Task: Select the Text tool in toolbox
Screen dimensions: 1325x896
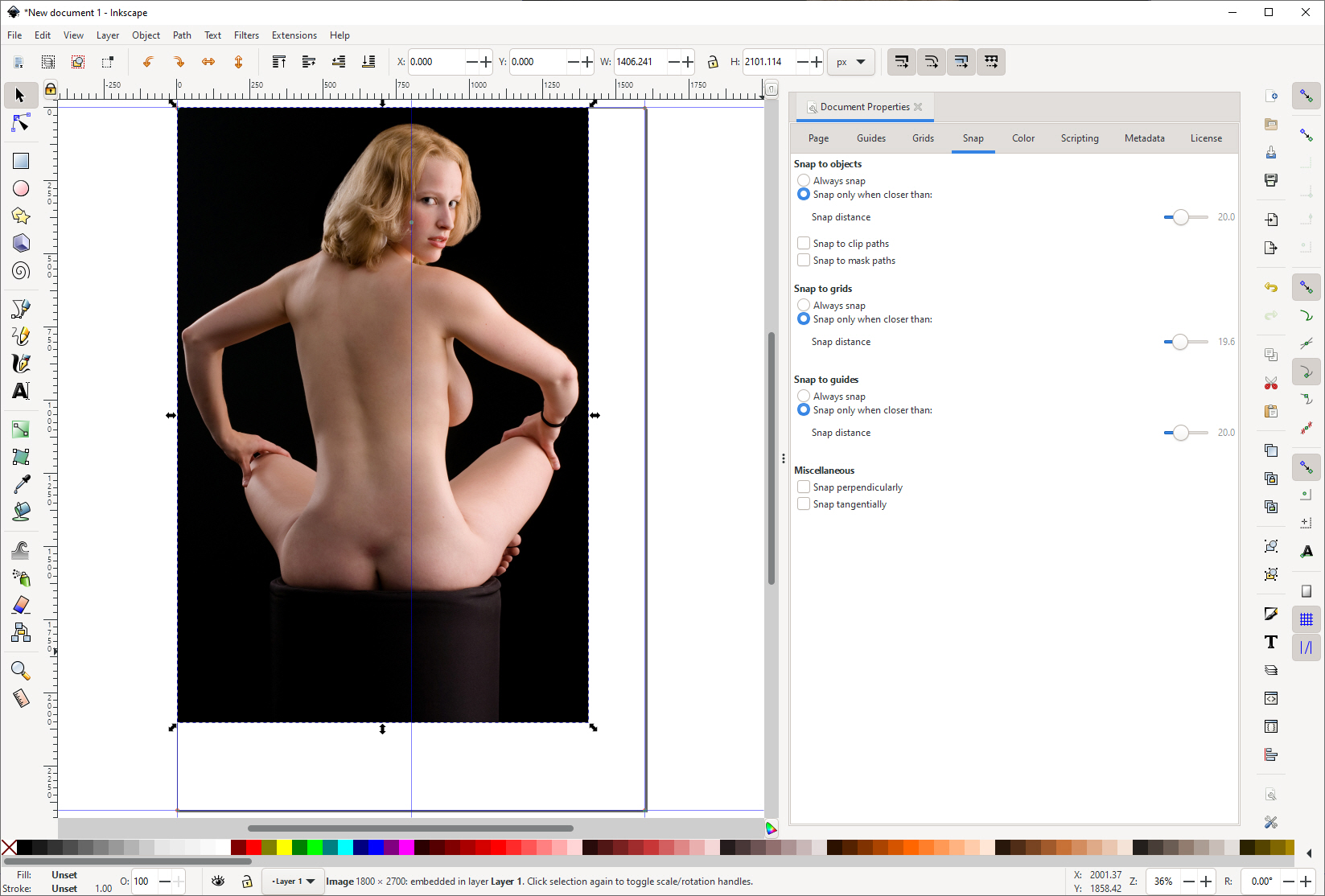Action: 21,391
